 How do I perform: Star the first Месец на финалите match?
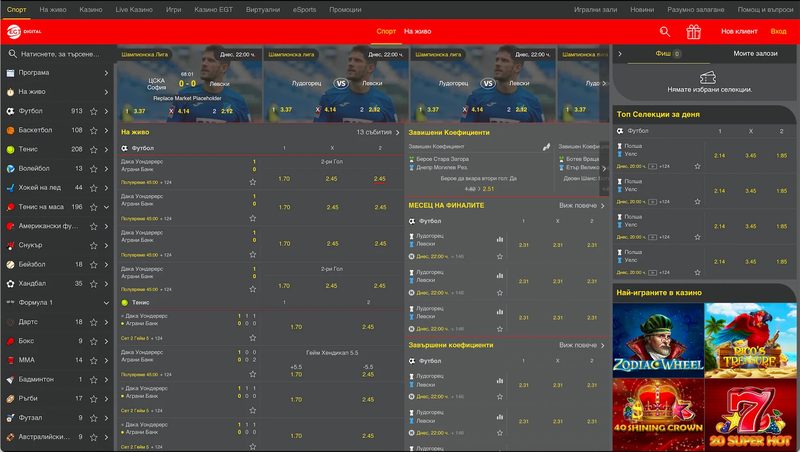[x=500, y=257]
